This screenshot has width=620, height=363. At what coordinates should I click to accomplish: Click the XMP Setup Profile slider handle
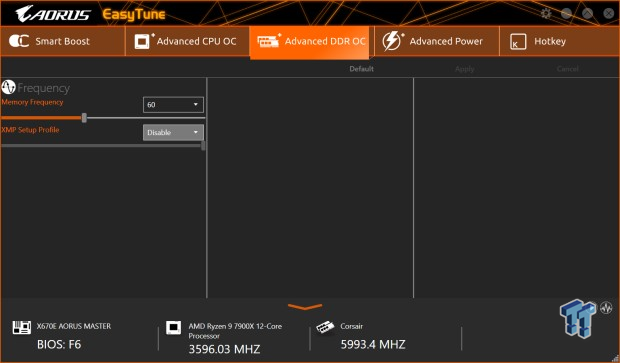pos(203,146)
